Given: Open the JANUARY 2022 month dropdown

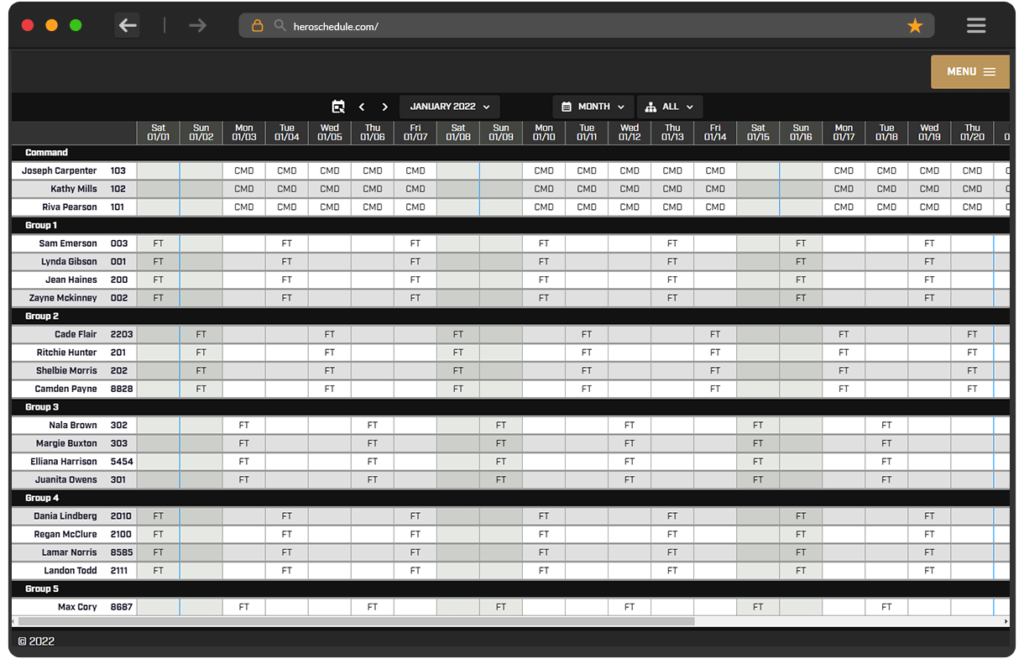Looking at the screenshot, I should point(447,106).
